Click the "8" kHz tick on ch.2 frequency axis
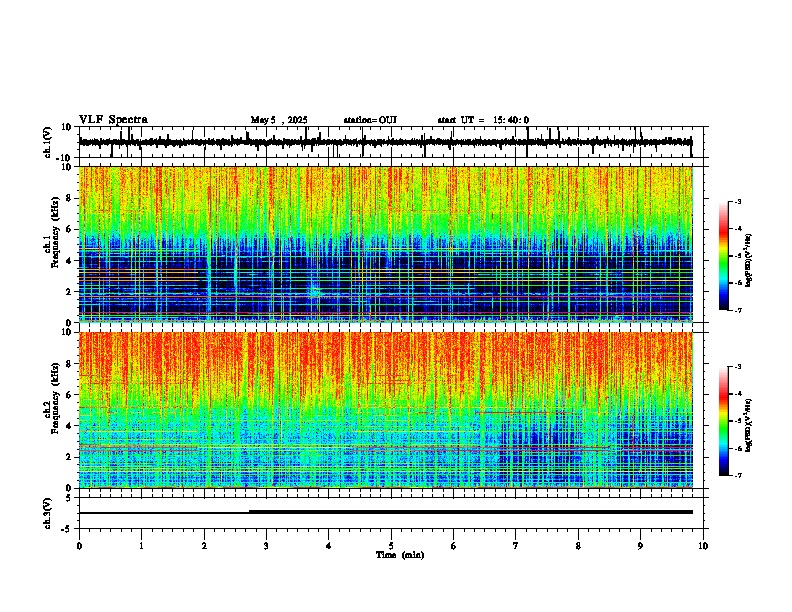 (x=70, y=364)
